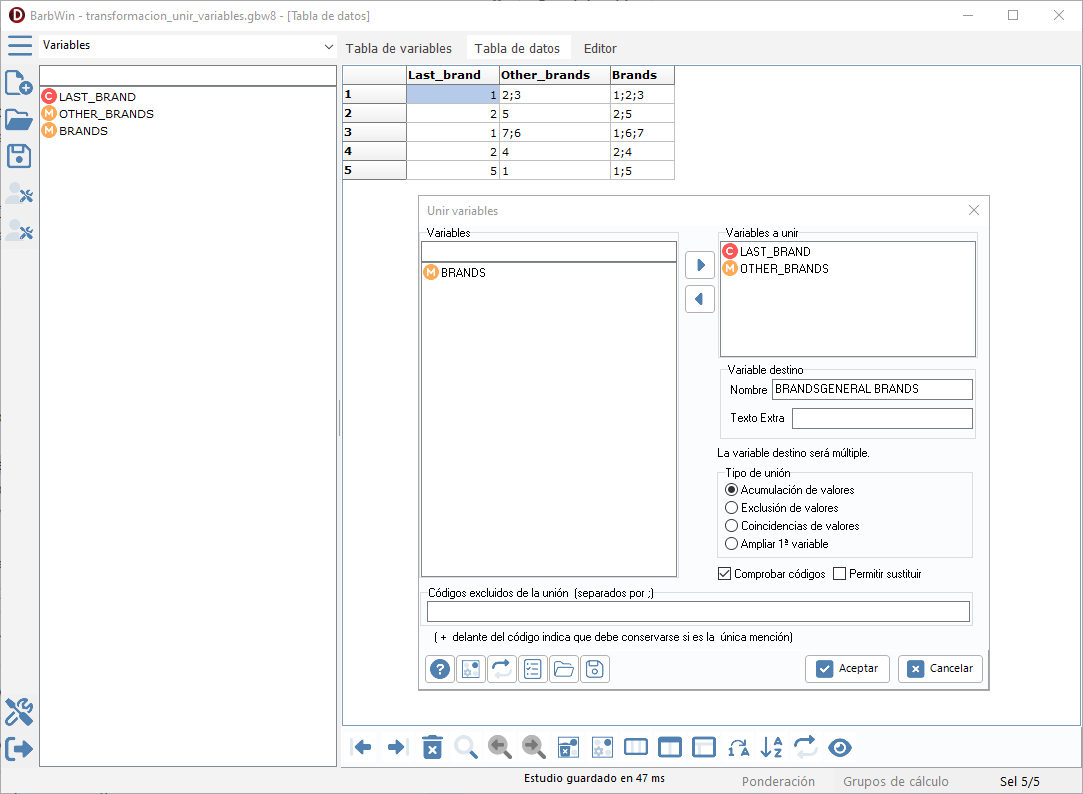The height and width of the screenshot is (794, 1083).
Task: Switch to 'Tabla de variables' tab
Action: (x=398, y=48)
